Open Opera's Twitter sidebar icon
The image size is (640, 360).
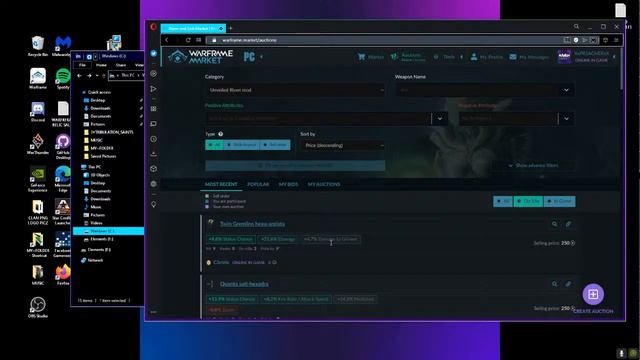pyautogui.click(x=153, y=53)
